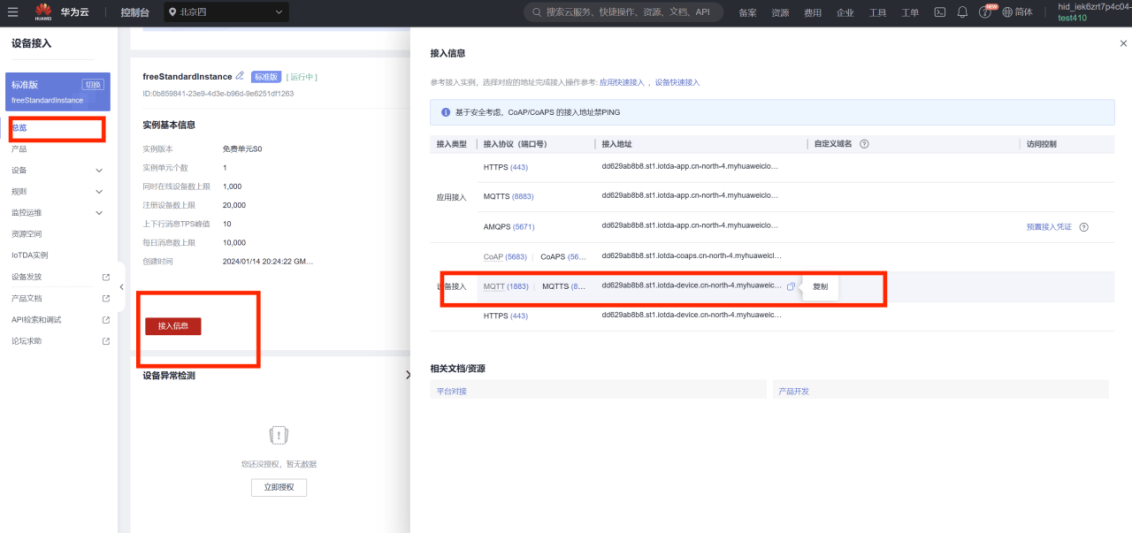
Task: Click the 标准版 badge next to instance name
Action: tap(266, 76)
